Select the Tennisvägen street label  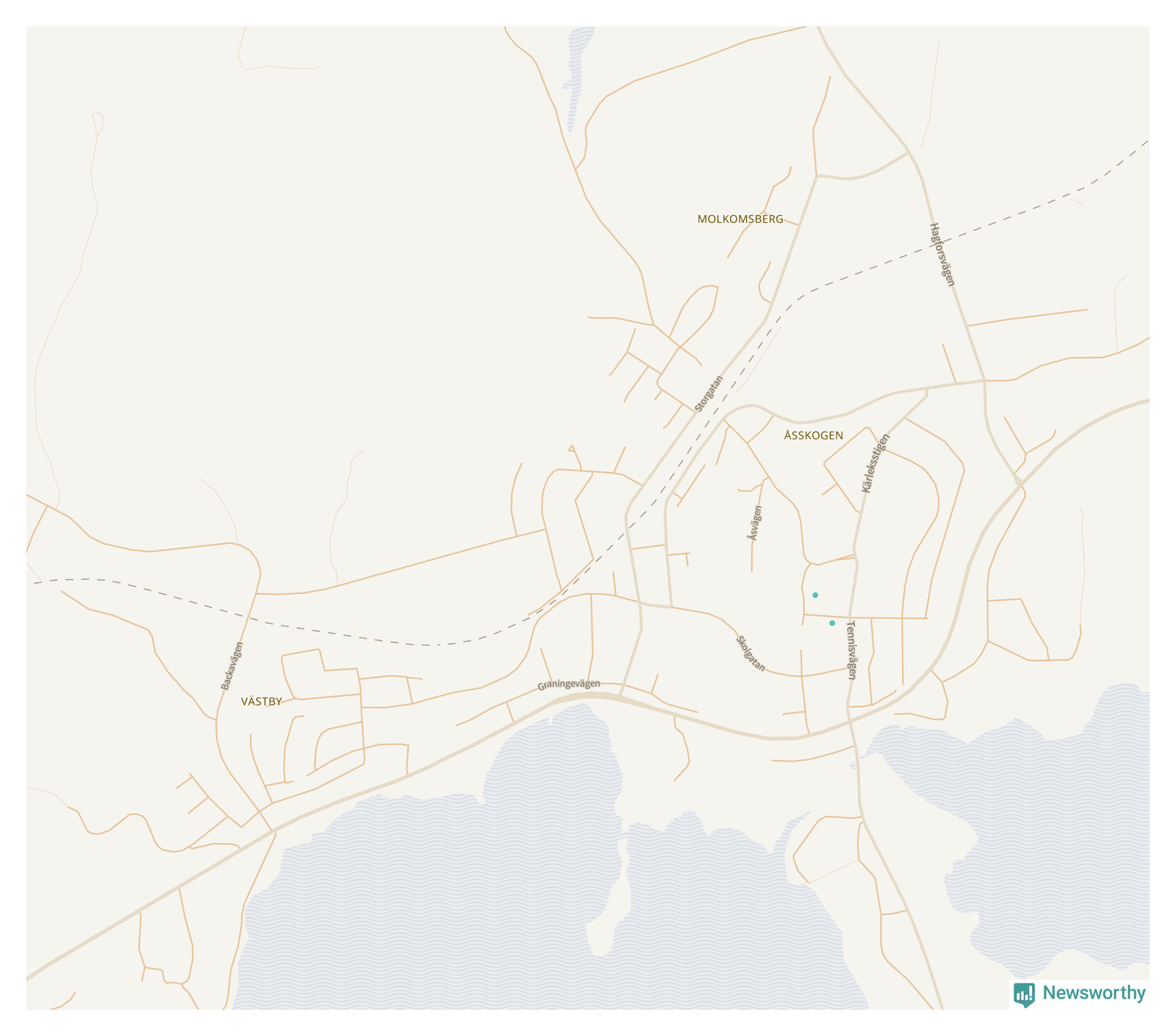pos(850,650)
